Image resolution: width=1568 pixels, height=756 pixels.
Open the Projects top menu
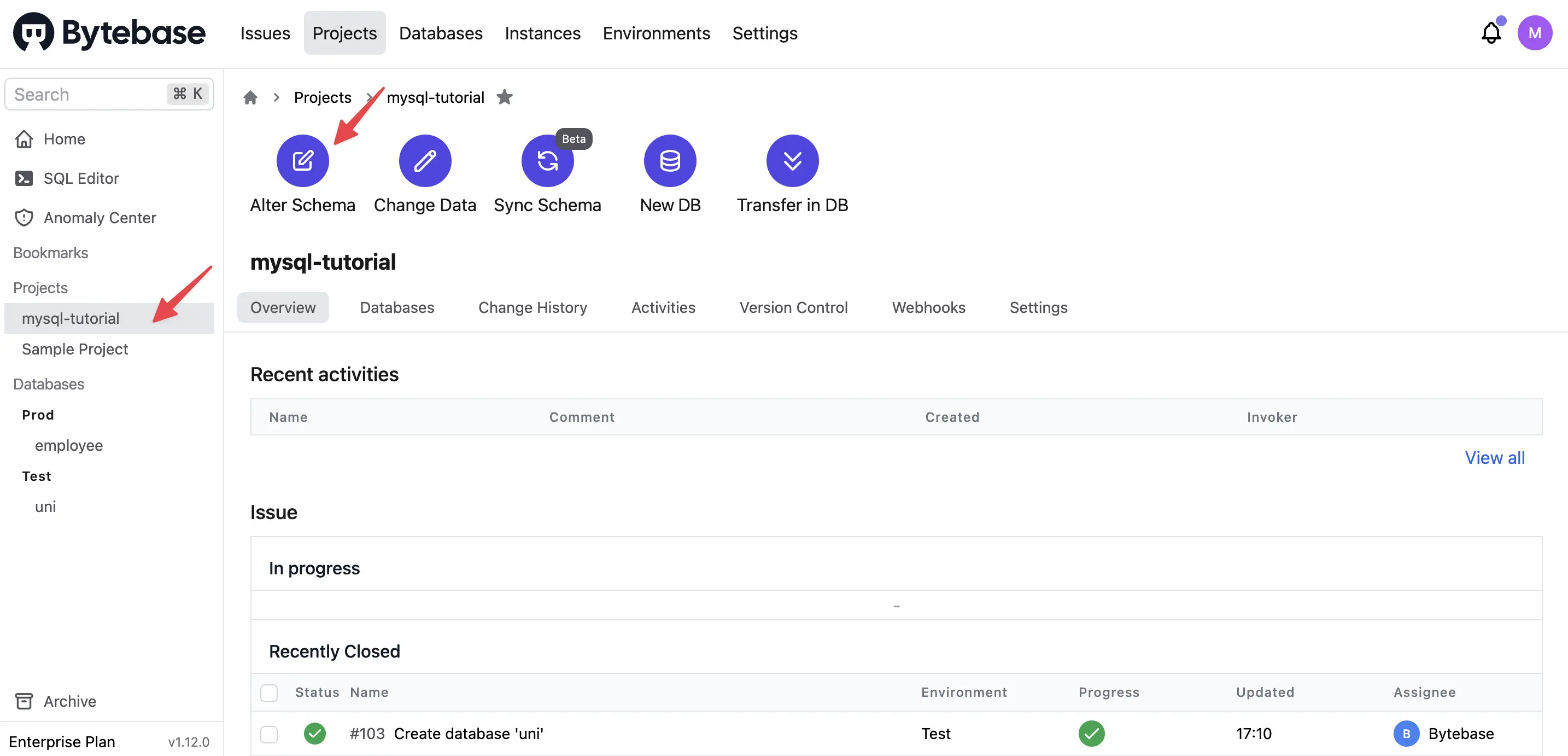click(344, 33)
